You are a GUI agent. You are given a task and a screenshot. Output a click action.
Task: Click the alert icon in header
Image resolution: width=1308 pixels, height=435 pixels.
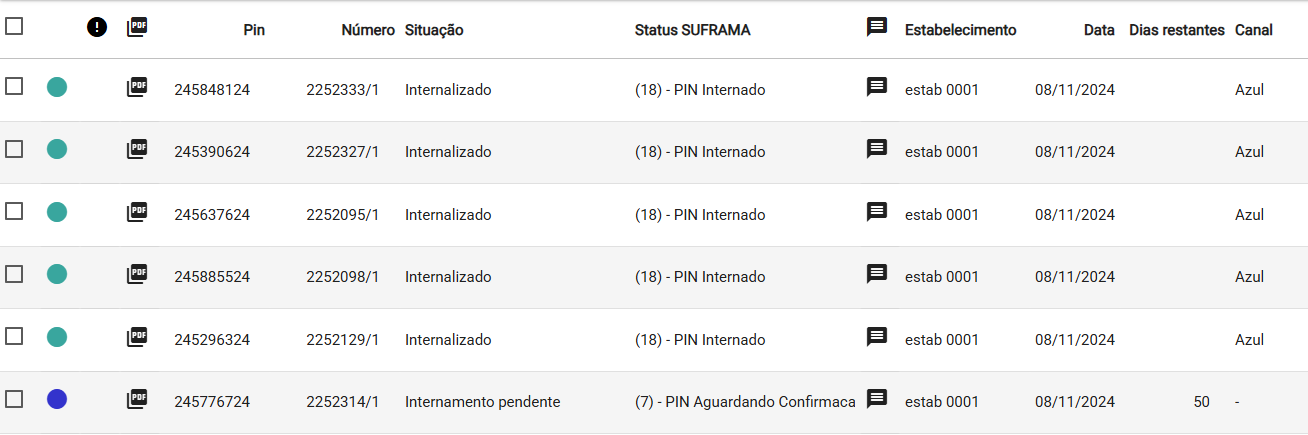tap(97, 28)
